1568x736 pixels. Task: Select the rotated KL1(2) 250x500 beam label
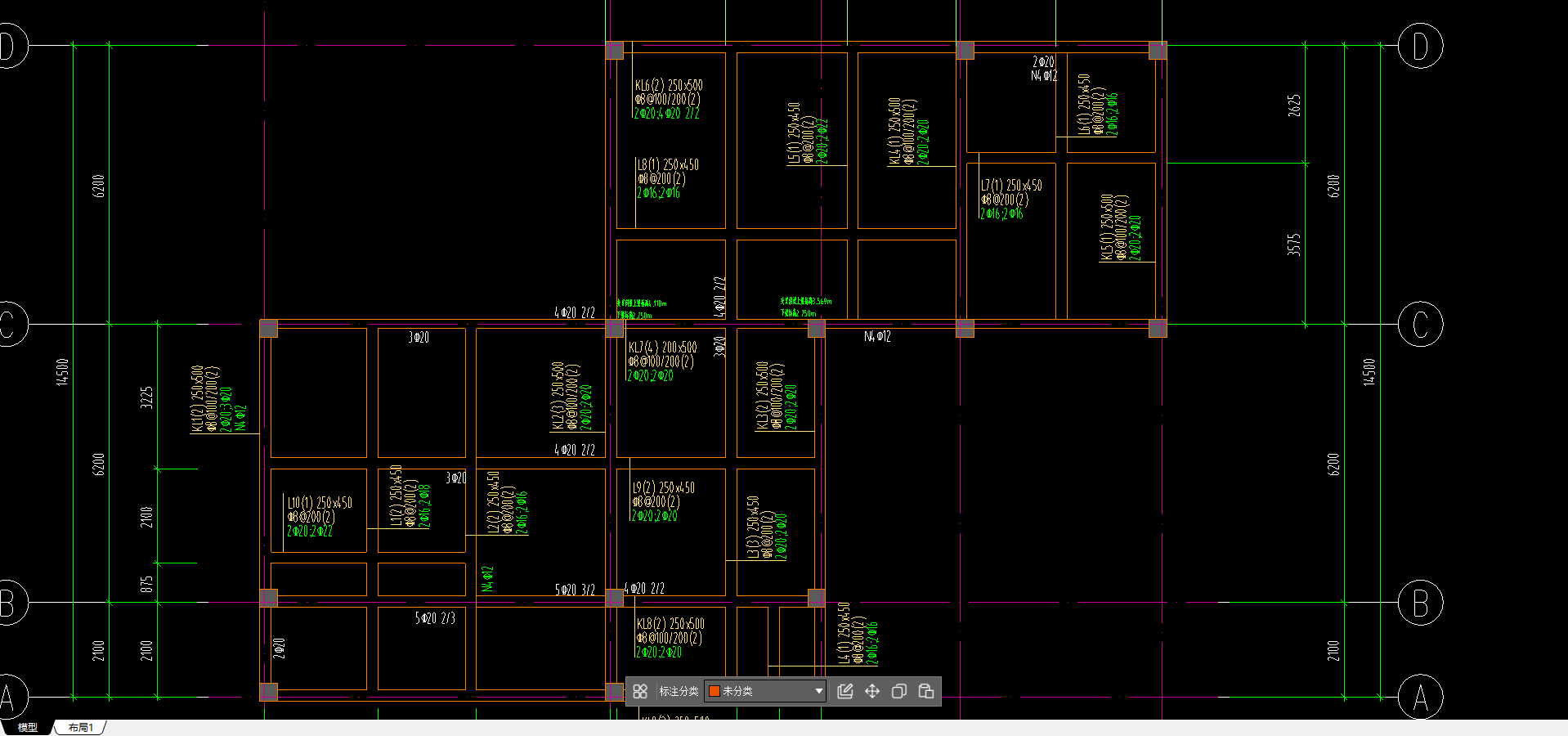(197, 398)
